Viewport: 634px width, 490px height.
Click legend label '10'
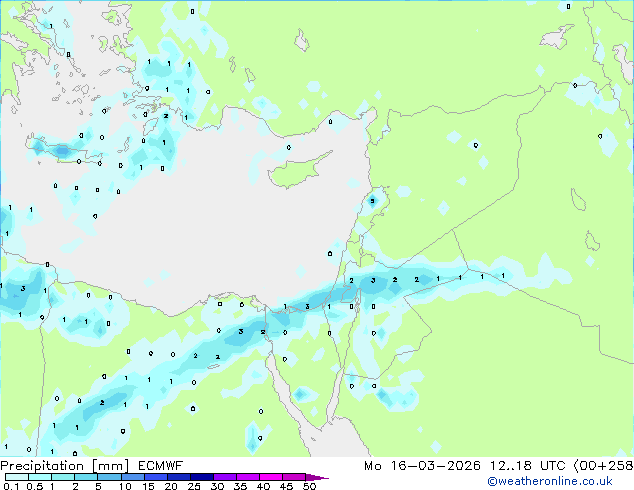pyautogui.click(x=125, y=486)
